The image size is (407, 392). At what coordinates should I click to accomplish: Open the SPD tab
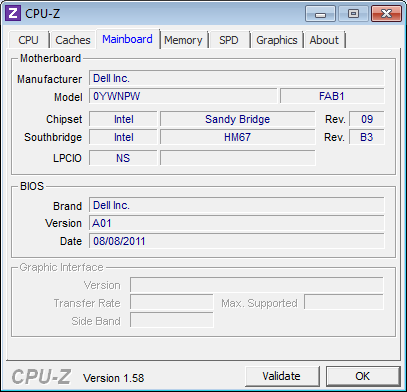[x=229, y=40]
